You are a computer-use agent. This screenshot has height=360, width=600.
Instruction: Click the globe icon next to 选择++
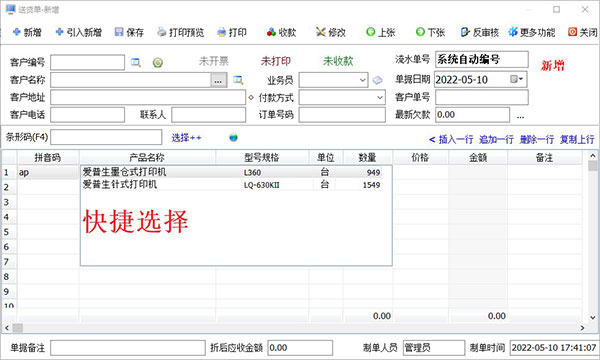(x=233, y=138)
